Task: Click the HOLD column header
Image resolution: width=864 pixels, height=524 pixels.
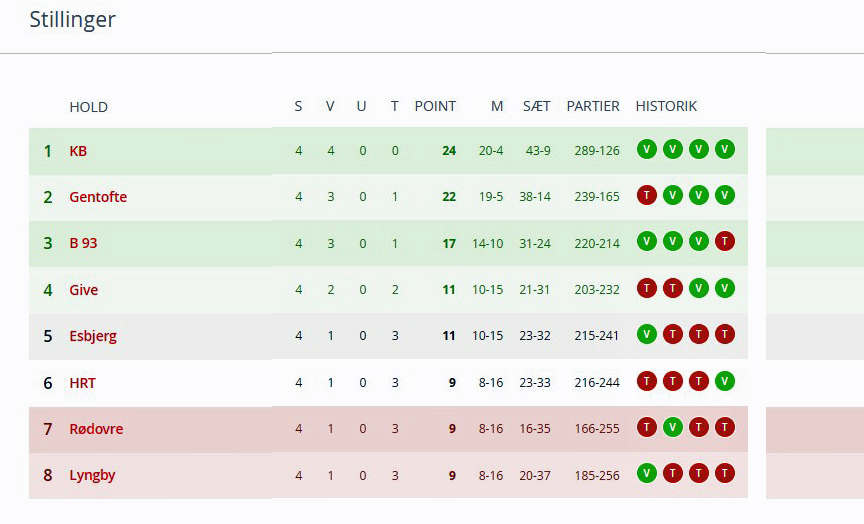Action: coord(88,107)
